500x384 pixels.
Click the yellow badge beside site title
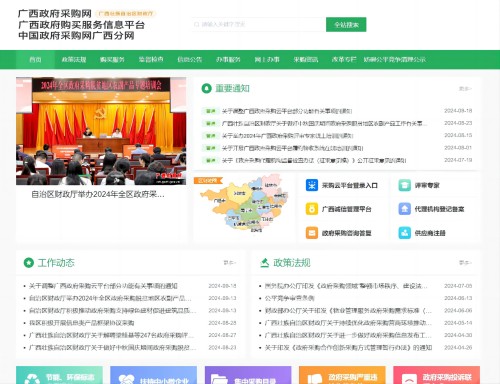pyautogui.click(x=126, y=14)
